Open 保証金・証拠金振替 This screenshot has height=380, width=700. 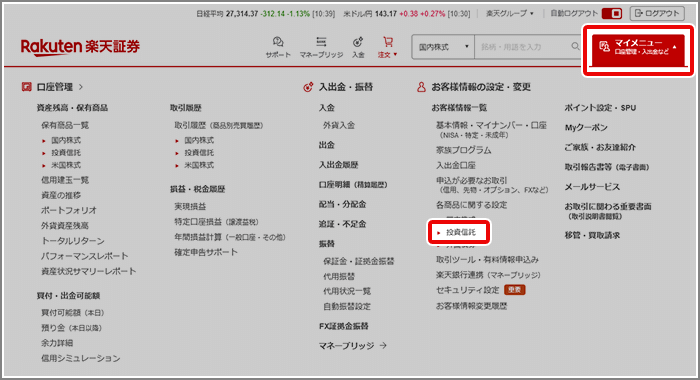click(358, 261)
